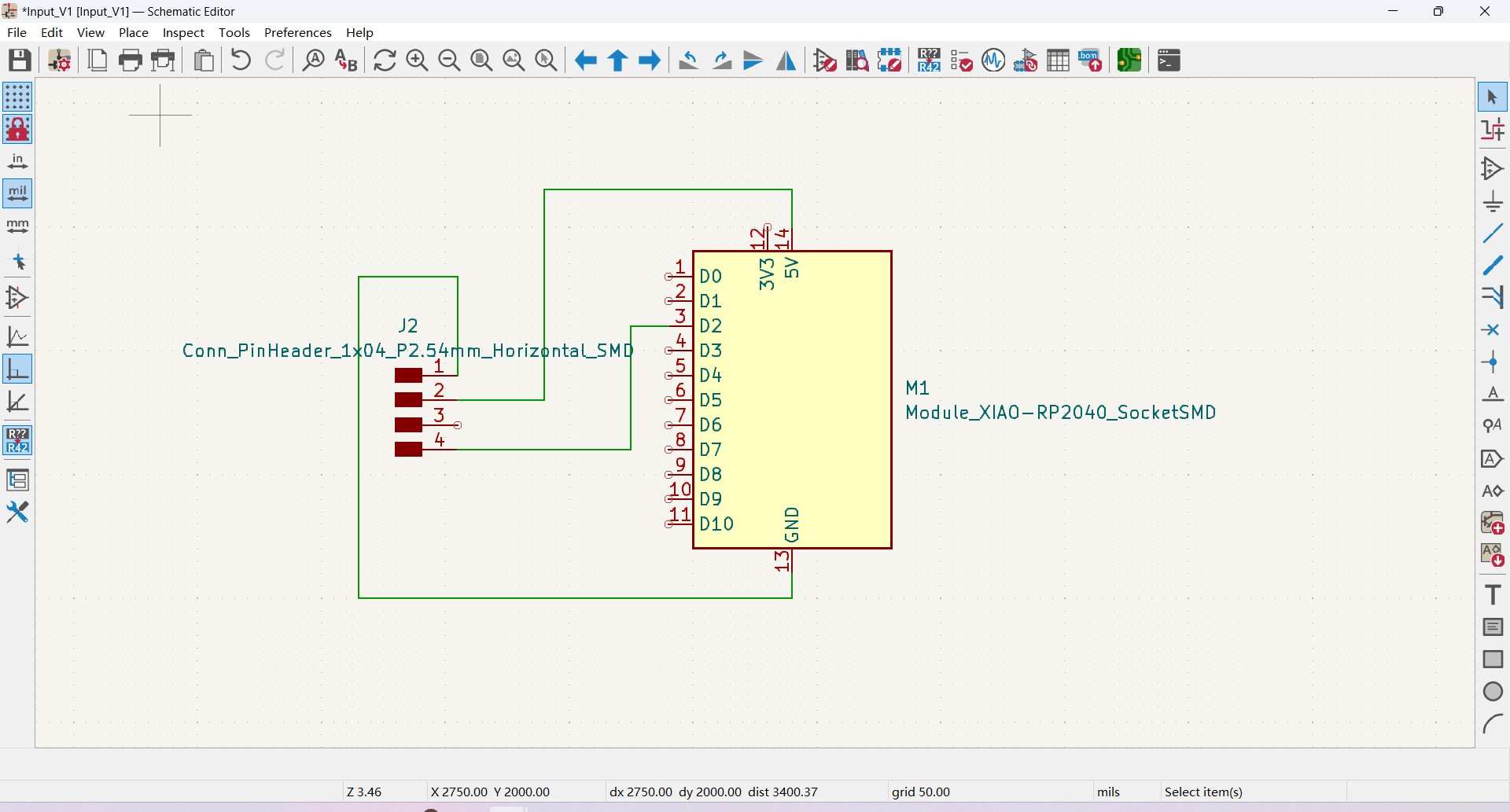Toggle hidden pins visibility
Image resolution: width=1510 pixels, height=812 pixels.
point(17,298)
